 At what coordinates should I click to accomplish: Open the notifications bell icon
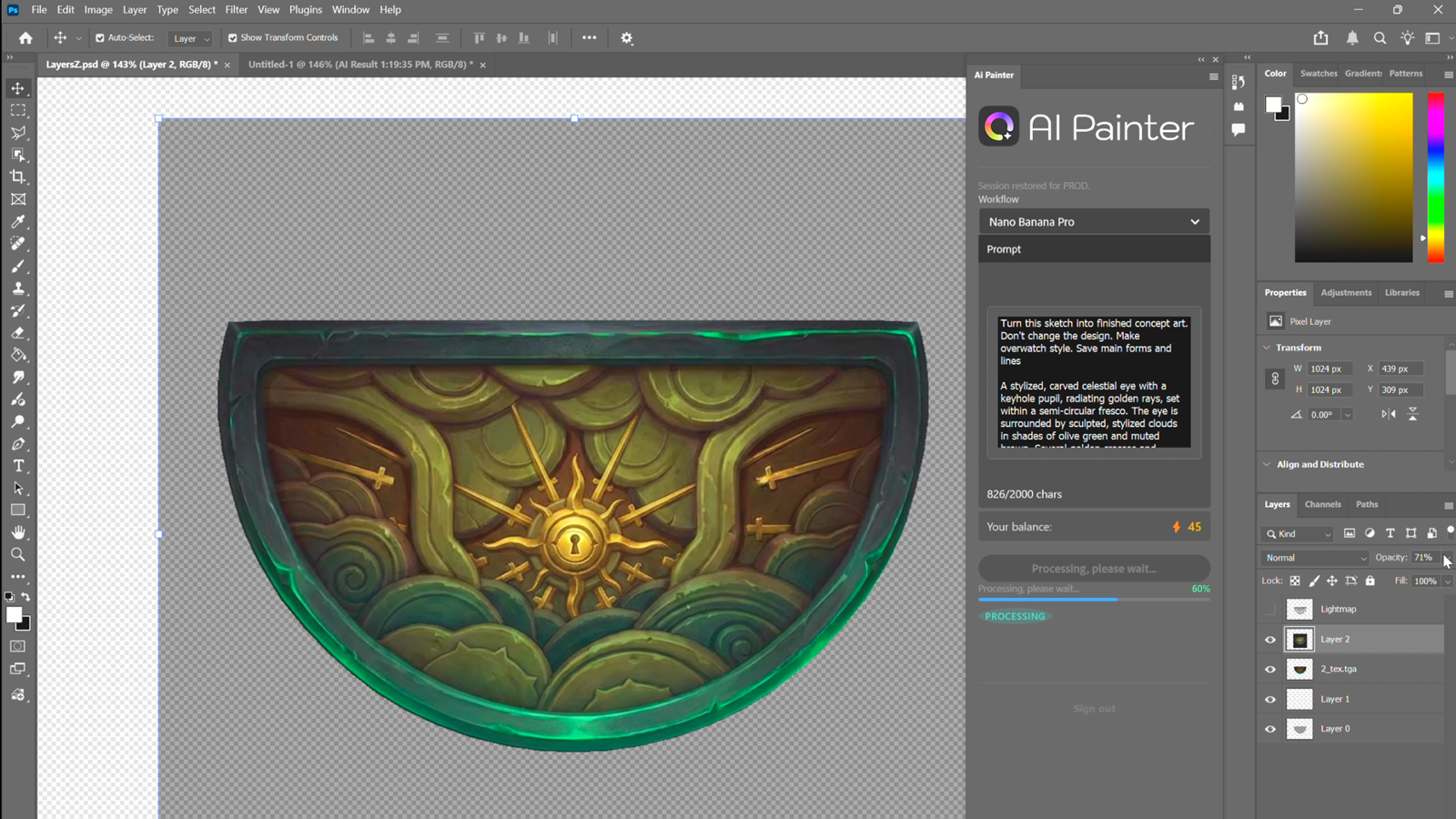coord(1352,38)
